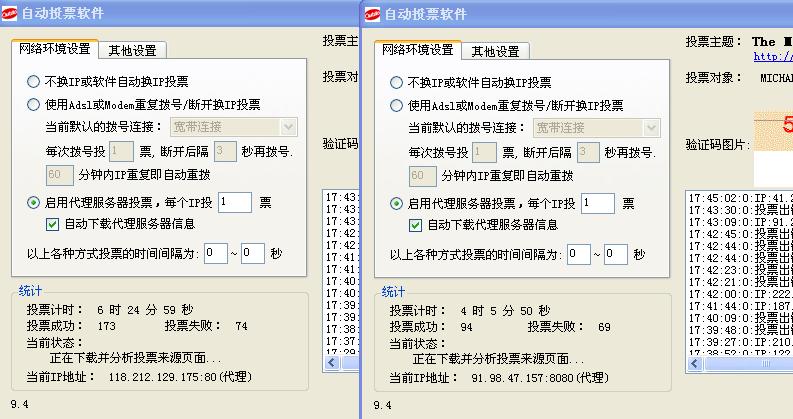The width and height of the screenshot is (793, 419).
Task: Expand 宽带连接 dial-up dropdown in the right window
Action: 651,128
